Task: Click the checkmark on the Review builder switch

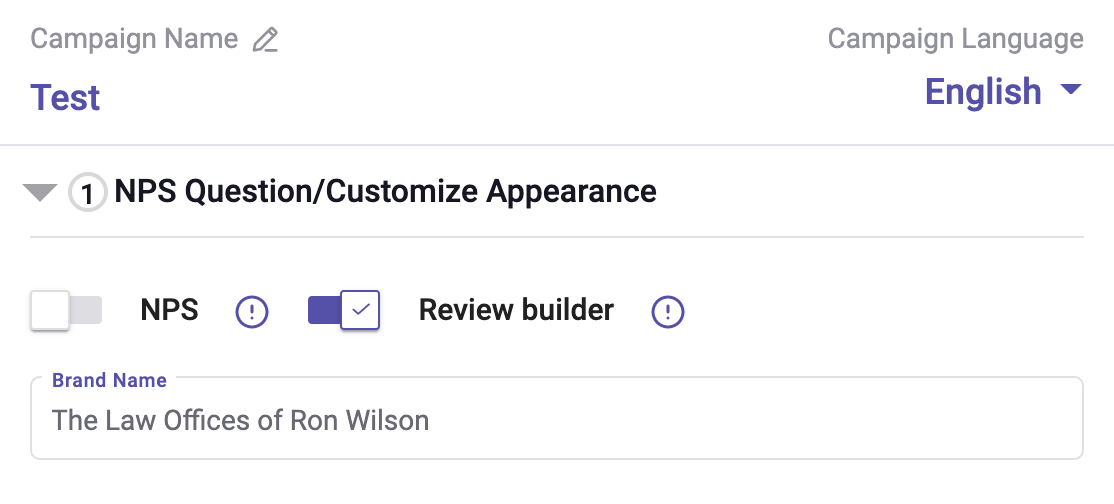Action: click(x=361, y=310)
